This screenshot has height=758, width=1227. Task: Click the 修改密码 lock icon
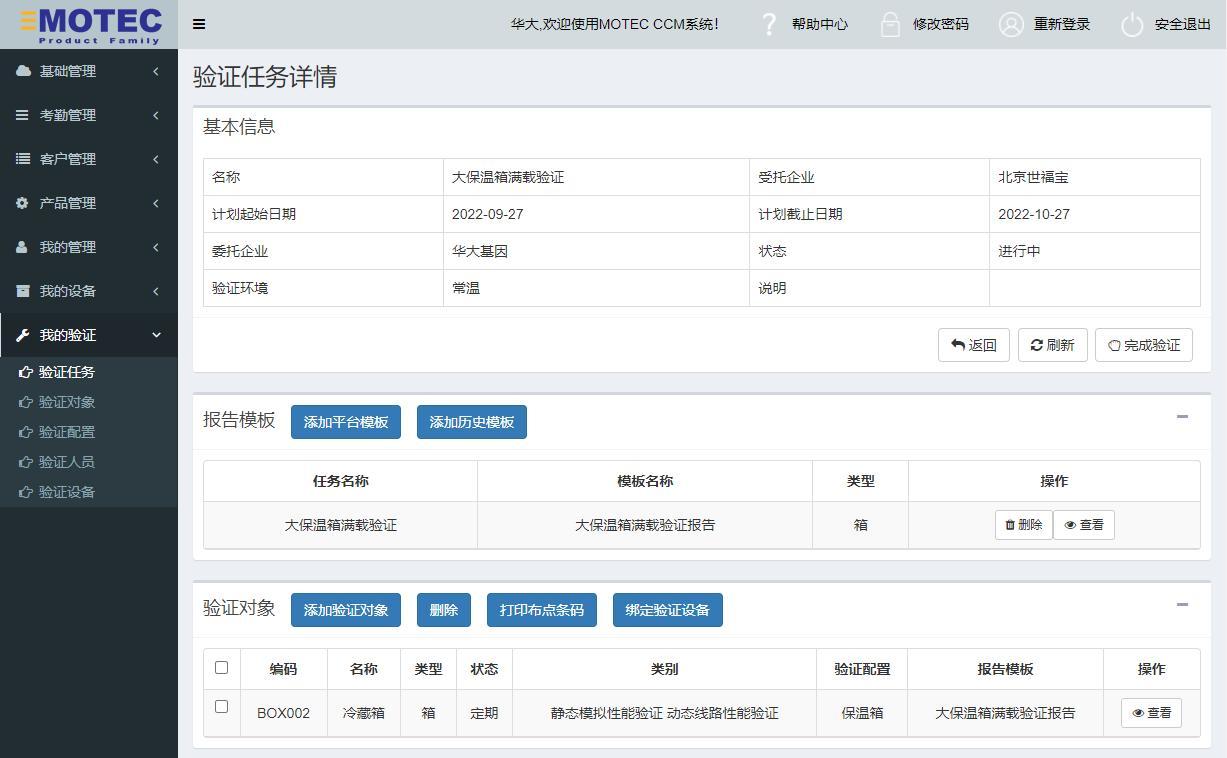pos(887,24)
